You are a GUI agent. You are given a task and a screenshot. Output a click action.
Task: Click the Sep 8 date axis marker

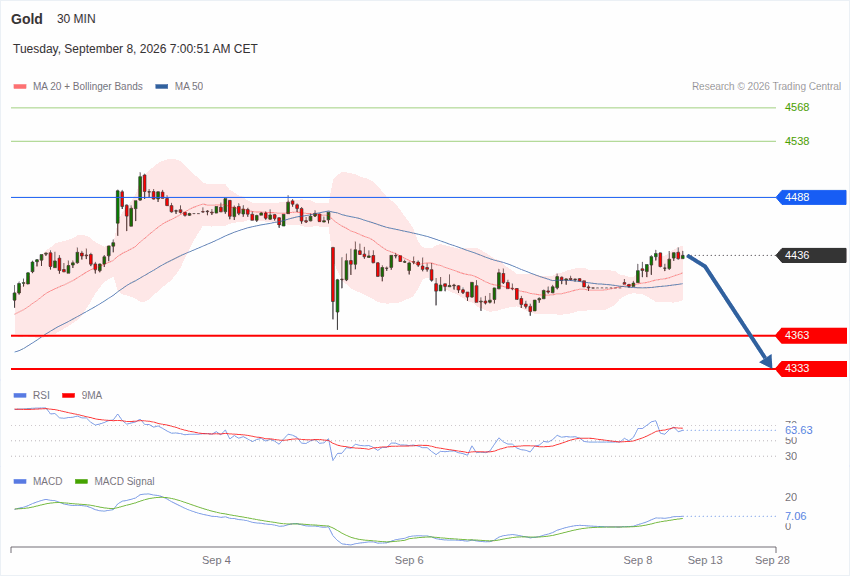coord(638,560)
